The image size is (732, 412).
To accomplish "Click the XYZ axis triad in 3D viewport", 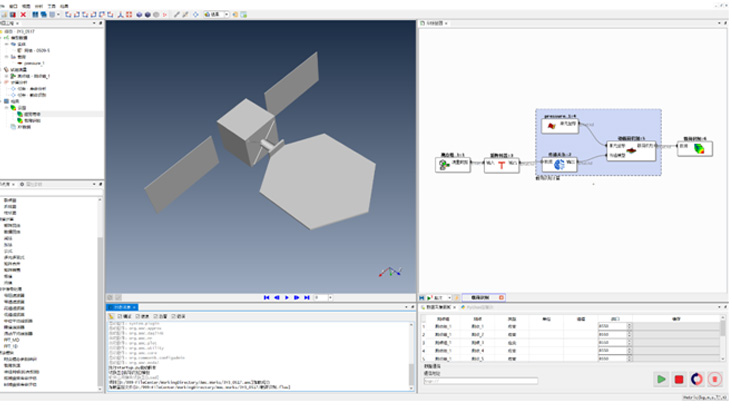I will point(390,271).
